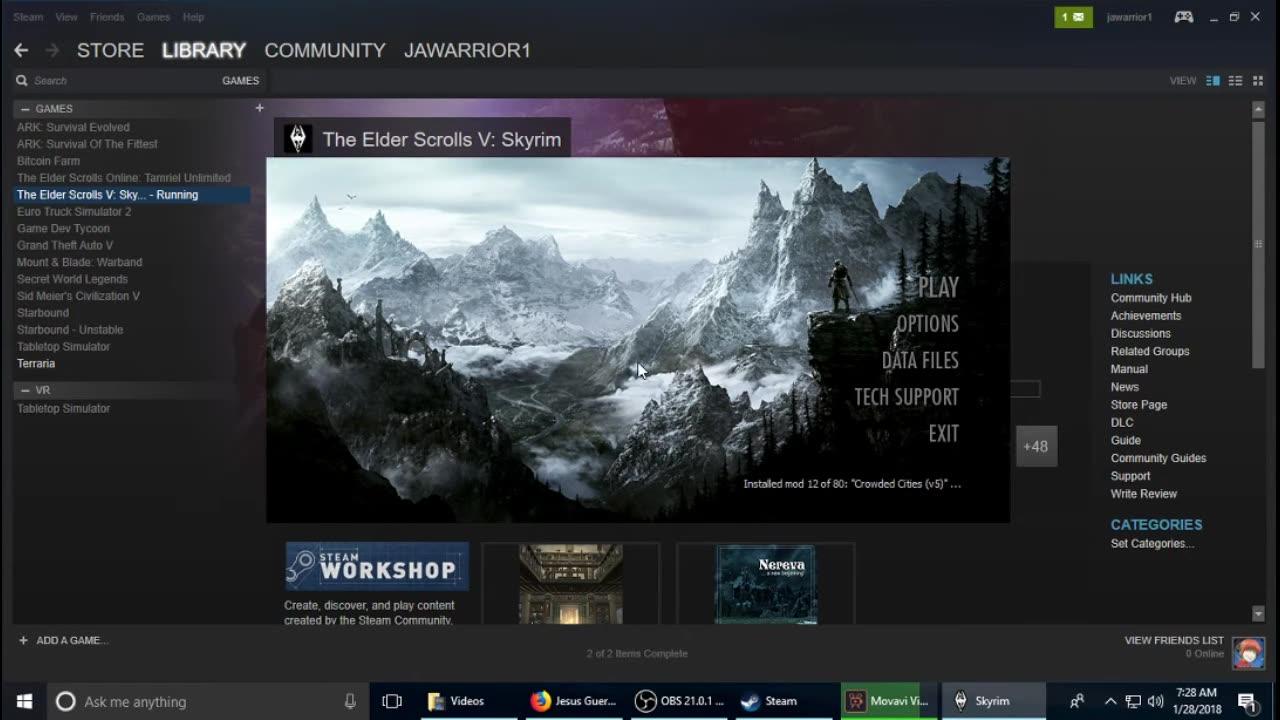Open the green new message notification icon
This screenshot has width=1280, height=720.
[1073, 17]
